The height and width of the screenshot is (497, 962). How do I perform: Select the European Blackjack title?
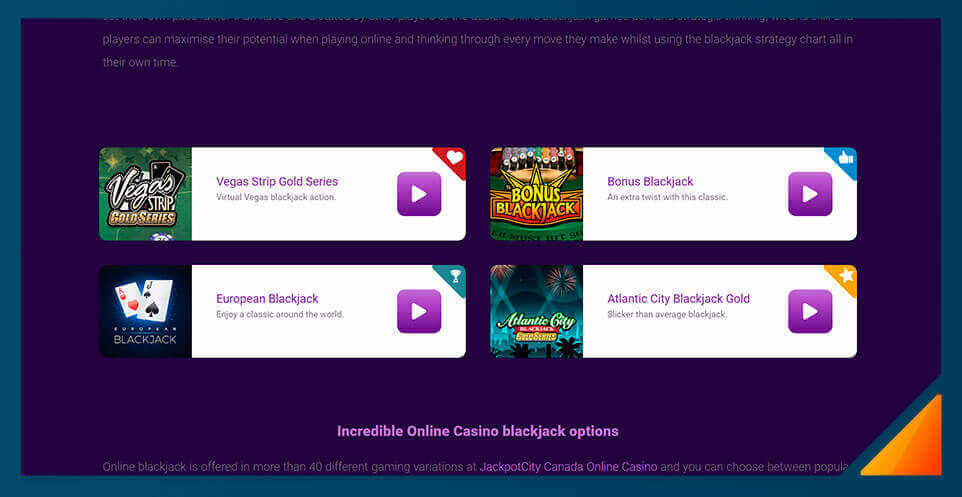pyautogui.click(x=267, y=299)
